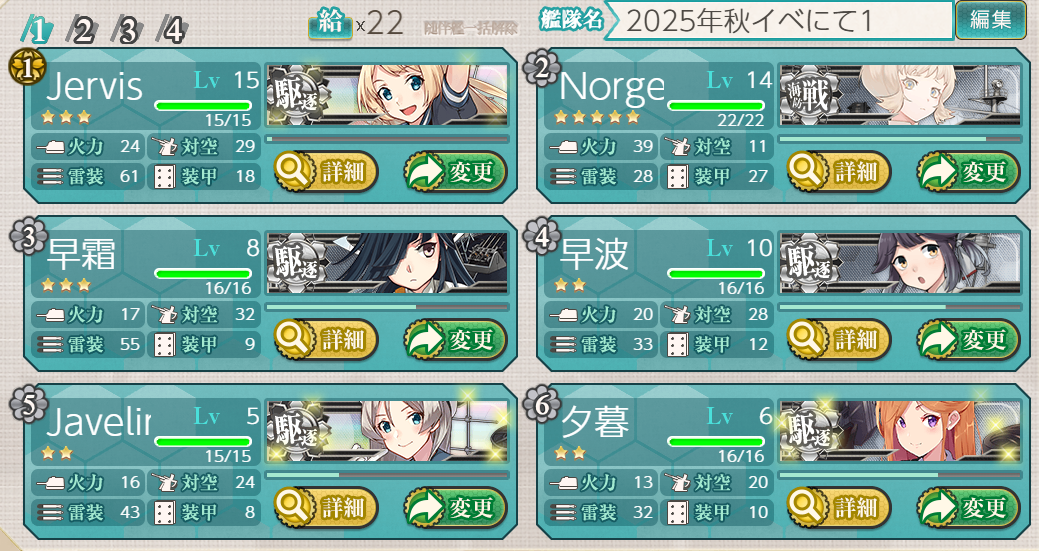Open details (詳細) for Jervis

[x=325, y=172]
